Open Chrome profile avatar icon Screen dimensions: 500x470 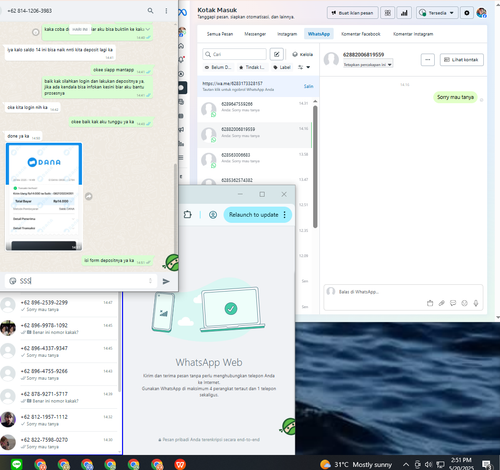pos(213,215)
